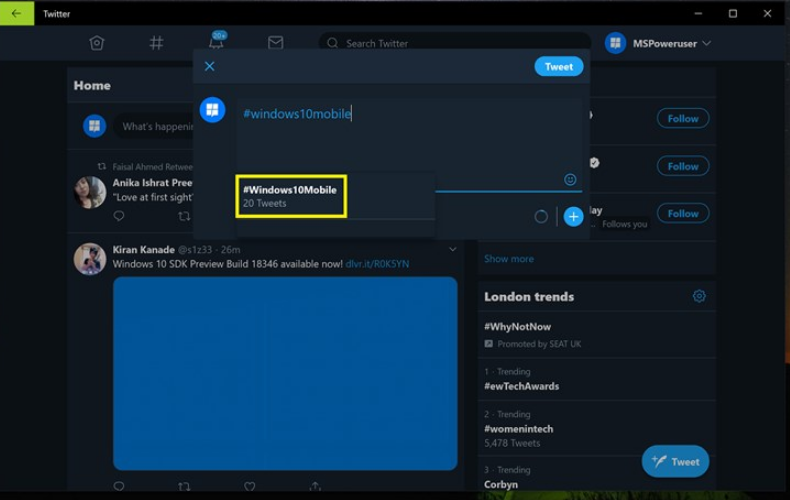This screenshot has width=790, height=500.
Task: Follow the second suggested verified account
Action: pyautogui.click(x=683, y=166)
